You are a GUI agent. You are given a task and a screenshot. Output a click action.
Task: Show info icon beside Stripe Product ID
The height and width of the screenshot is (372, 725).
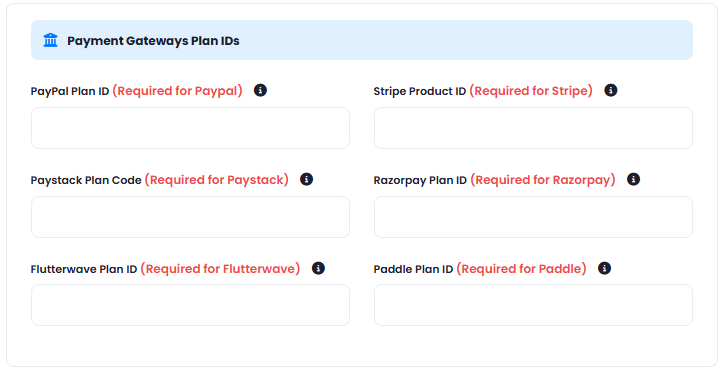[x=611, y=90]
